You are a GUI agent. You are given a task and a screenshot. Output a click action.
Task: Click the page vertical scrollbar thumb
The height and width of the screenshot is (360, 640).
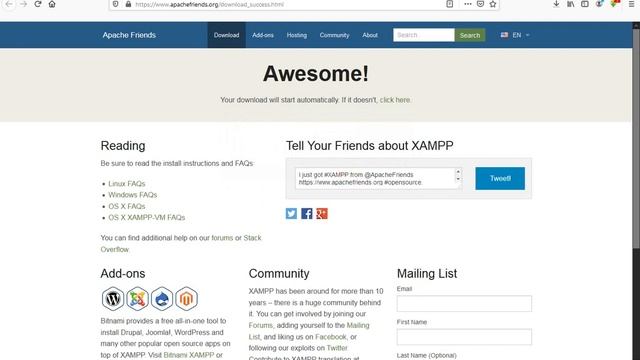coord(636,138)
